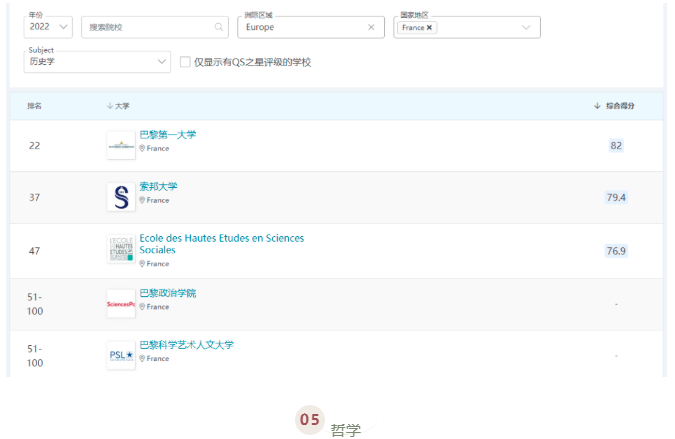Check the QS stars rating only checkbox
Viewport: 675px width, 439px height.
point(185,62)
